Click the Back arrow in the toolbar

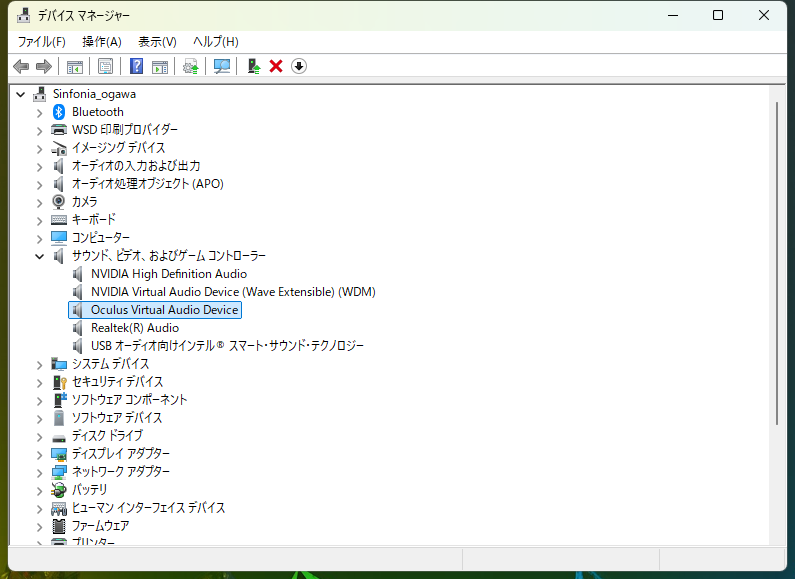[x=21, y=66]
